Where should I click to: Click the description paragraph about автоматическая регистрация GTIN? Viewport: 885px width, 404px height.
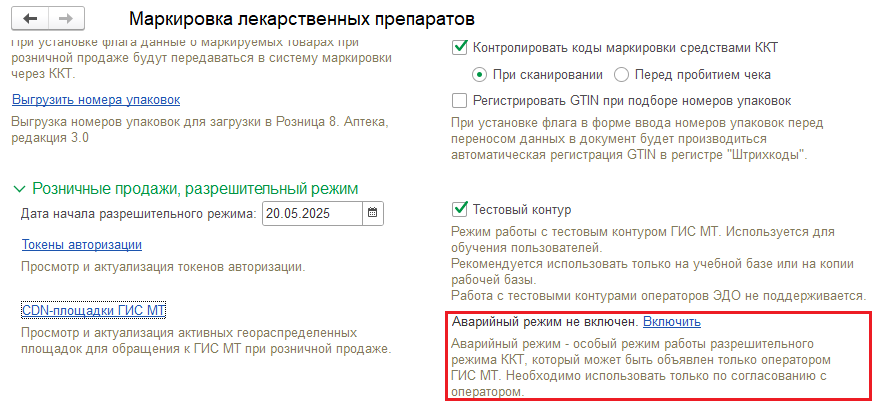pyautogui.click(x=629, y=139)
